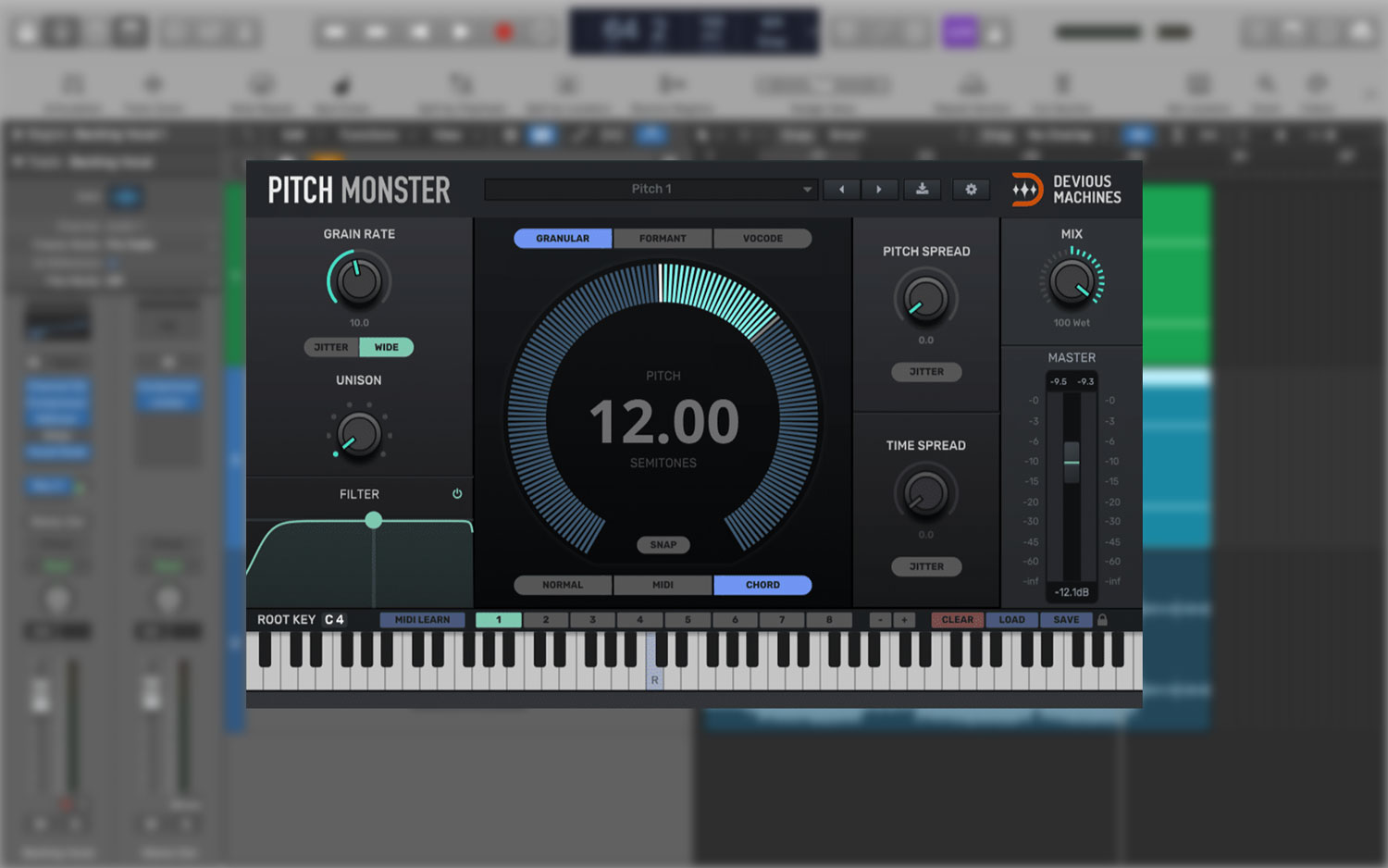Click the minus button beside chord slots

click(x=881, y=620)
